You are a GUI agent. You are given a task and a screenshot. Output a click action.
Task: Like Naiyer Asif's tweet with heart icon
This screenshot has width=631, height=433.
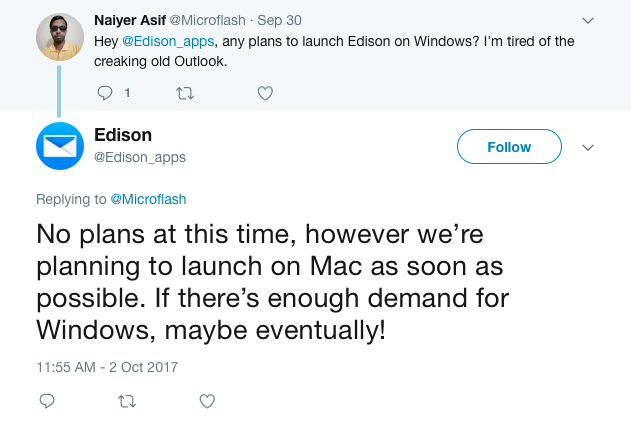click(265, 93)
